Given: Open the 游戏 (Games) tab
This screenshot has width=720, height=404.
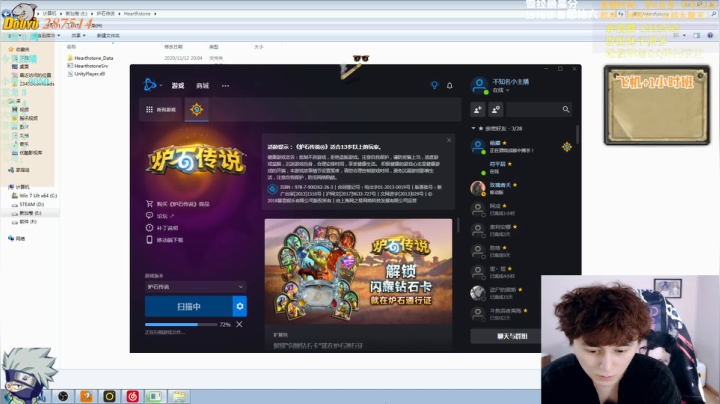Looking at the screenshot, I should point(178,85).
